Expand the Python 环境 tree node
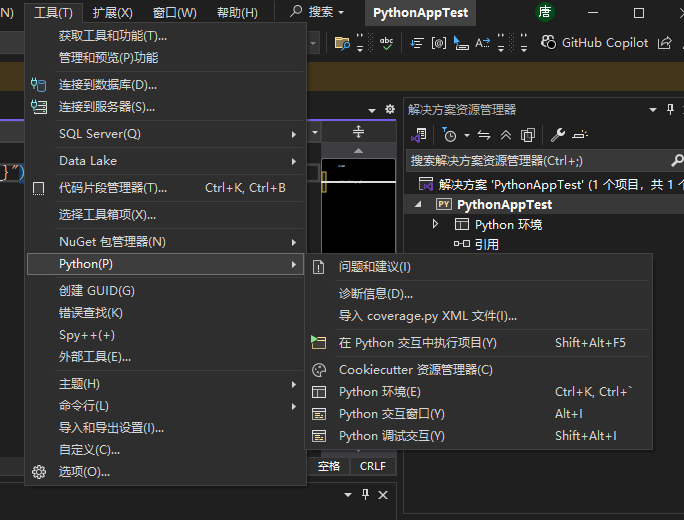 435,224
